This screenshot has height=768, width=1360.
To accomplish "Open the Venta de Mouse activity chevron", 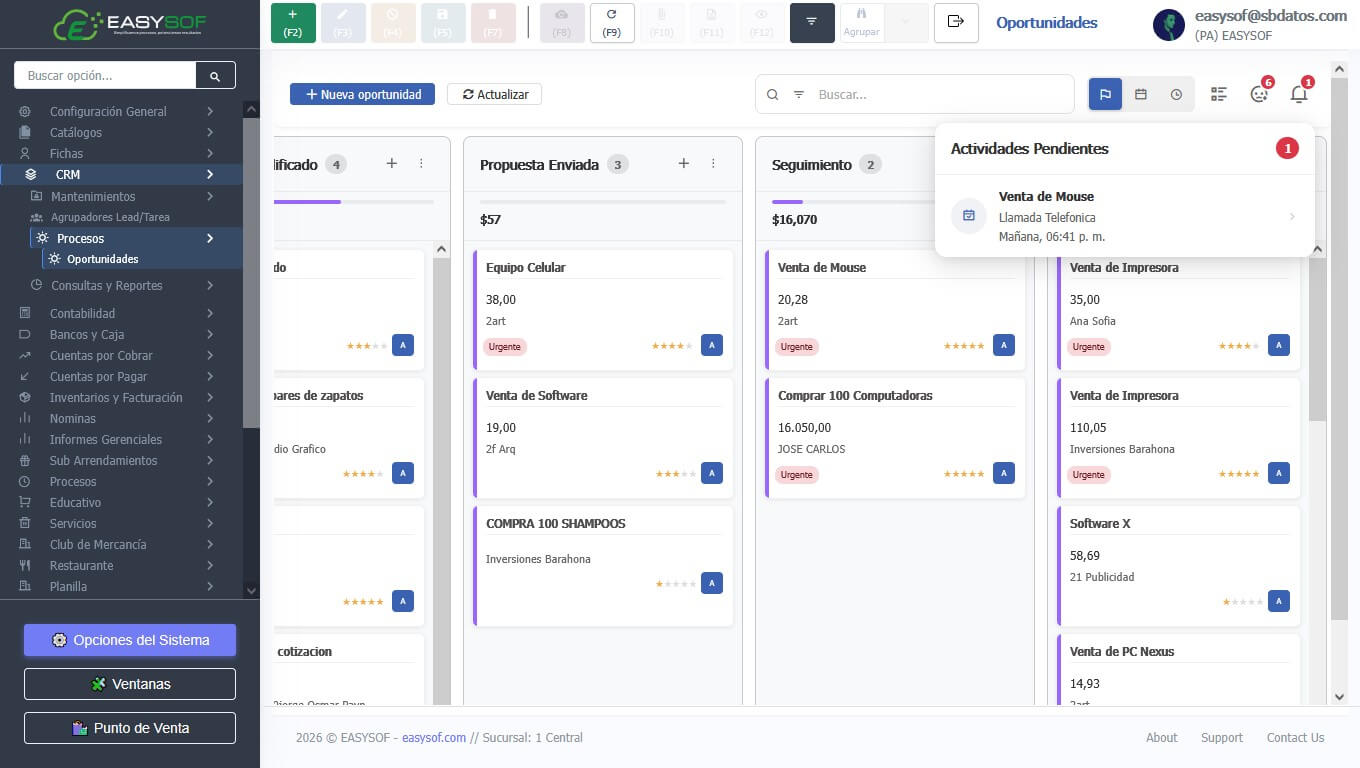I will pos(1292,217).
